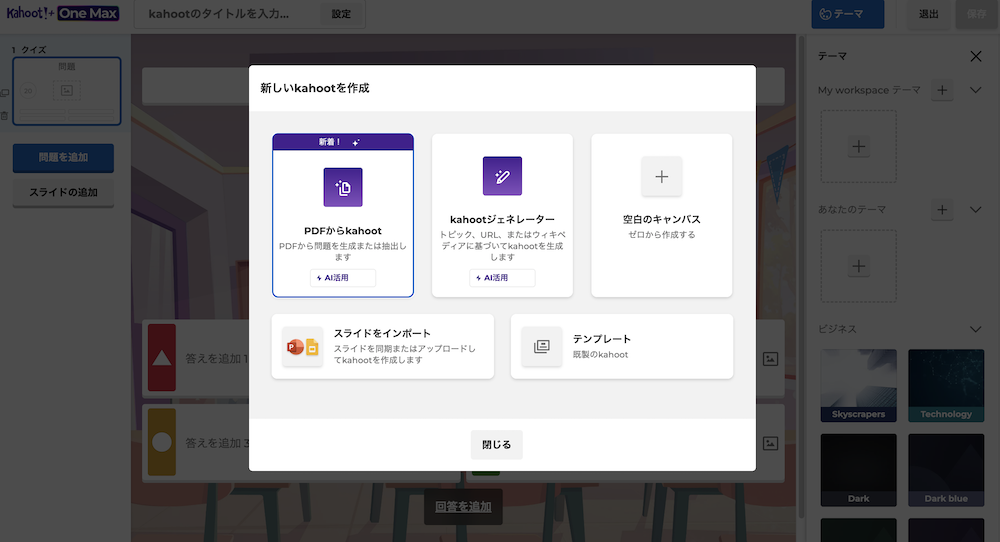Collapse the あなたのテーマ section
The width and height of the screenshot is (1000, 542).
[x=976, y=210]
